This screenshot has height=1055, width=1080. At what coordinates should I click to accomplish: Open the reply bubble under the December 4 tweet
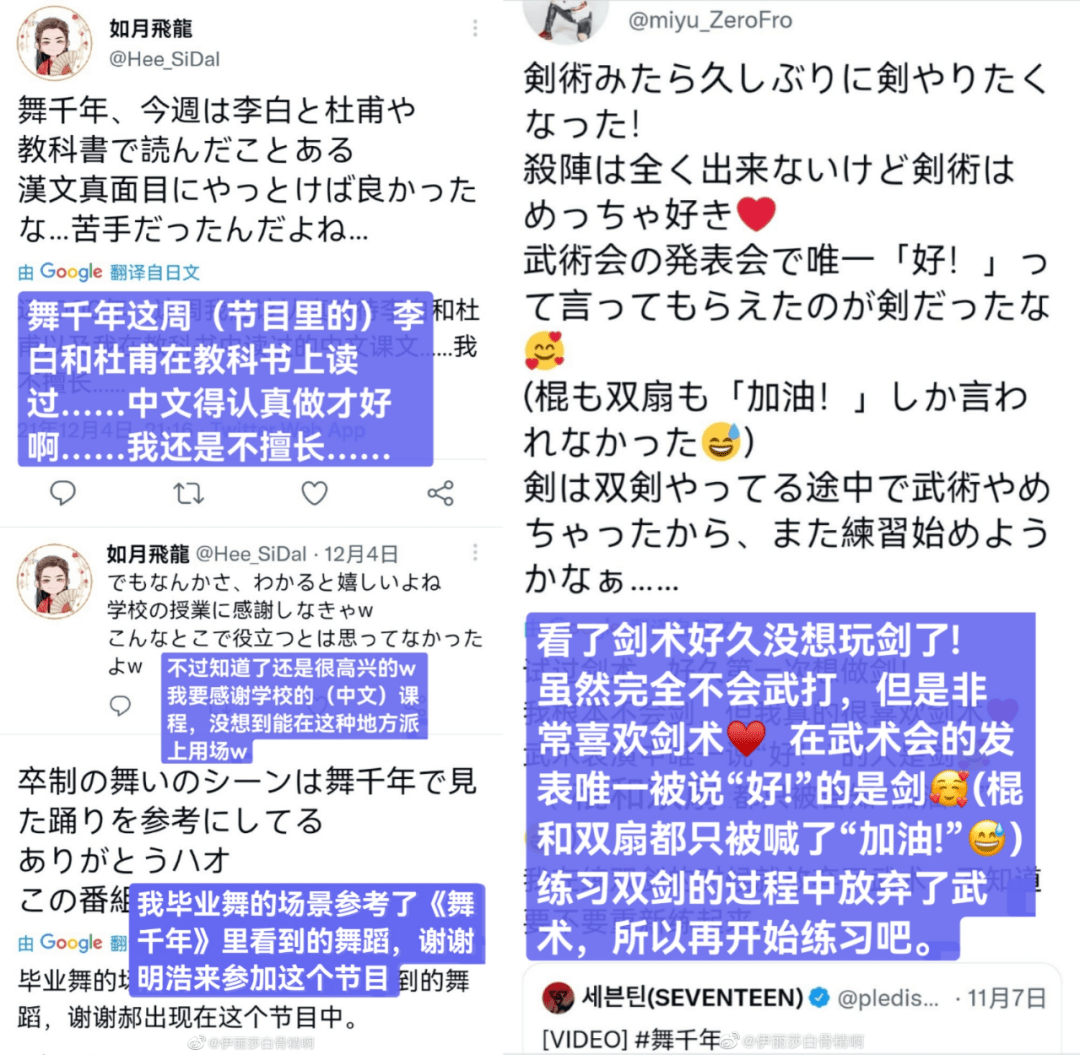pos(120,706)
